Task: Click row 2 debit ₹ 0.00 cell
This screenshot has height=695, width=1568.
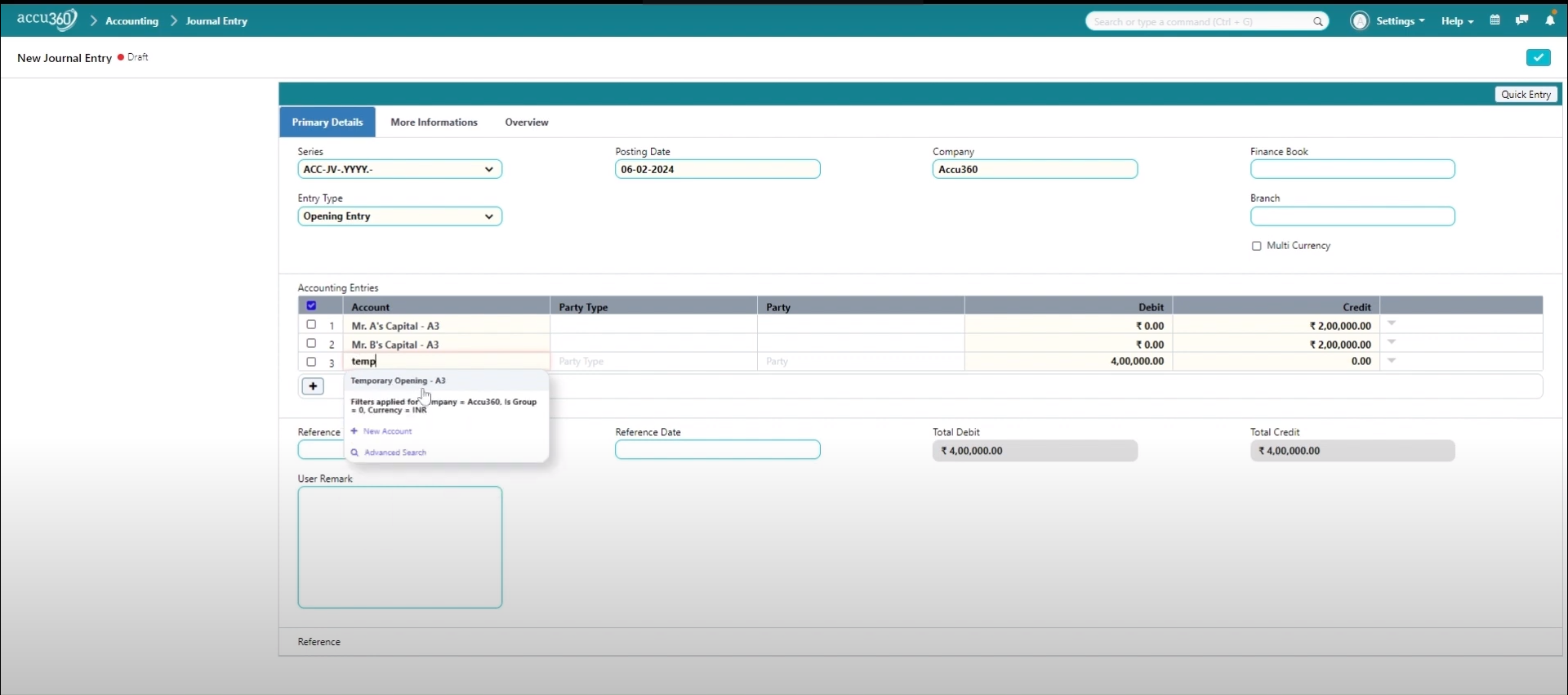Action: click(1068, 345)
